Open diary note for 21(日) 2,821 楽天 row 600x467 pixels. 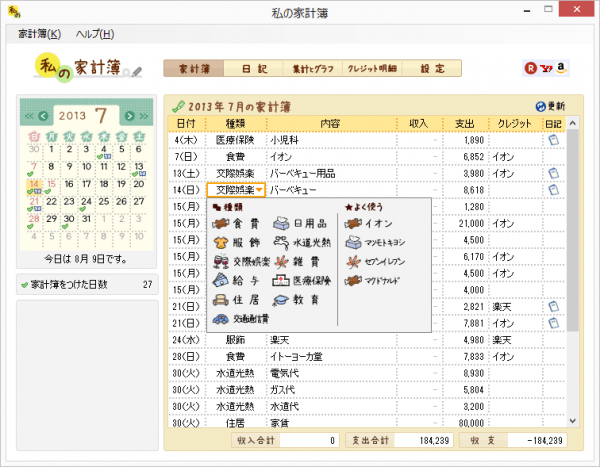pyautogui.click(x=553, y=307)
